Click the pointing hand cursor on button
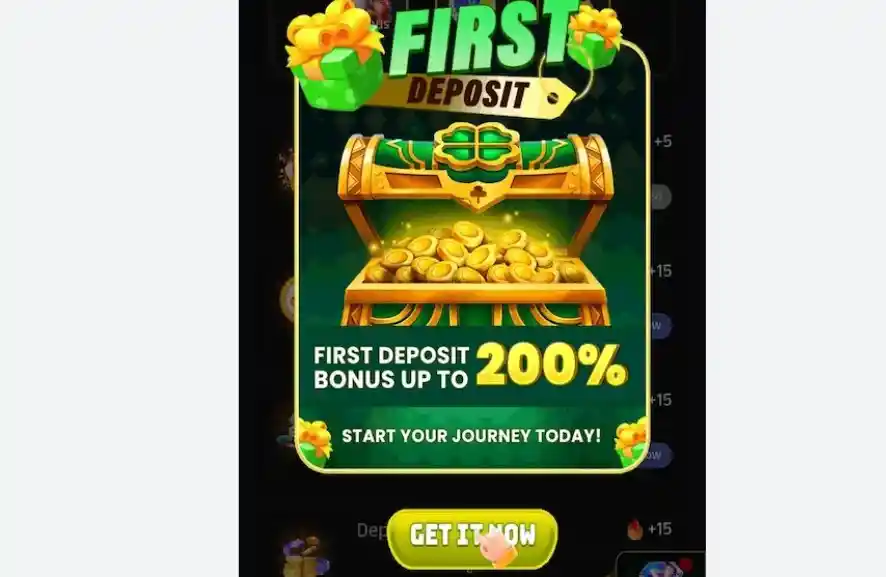Image resolution: width=886 pixels, height=577 pixels. point(498,548)
